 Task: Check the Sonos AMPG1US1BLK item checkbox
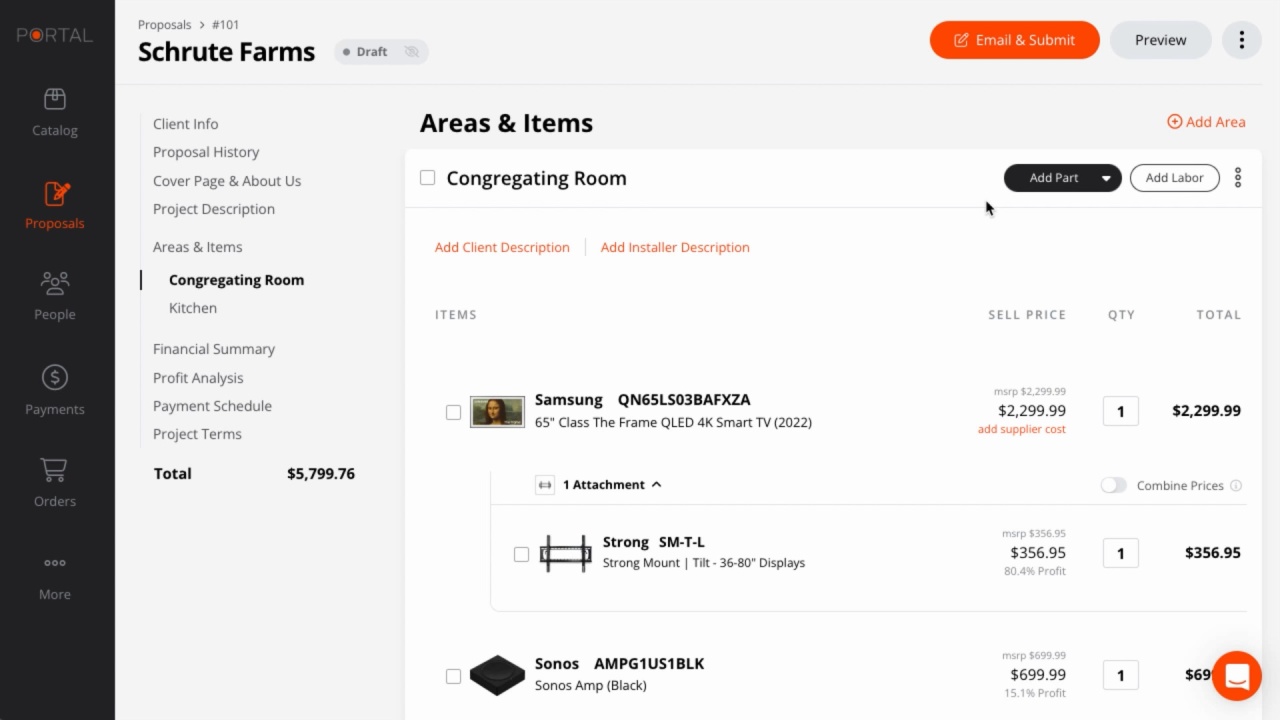[x=453, y=676]
